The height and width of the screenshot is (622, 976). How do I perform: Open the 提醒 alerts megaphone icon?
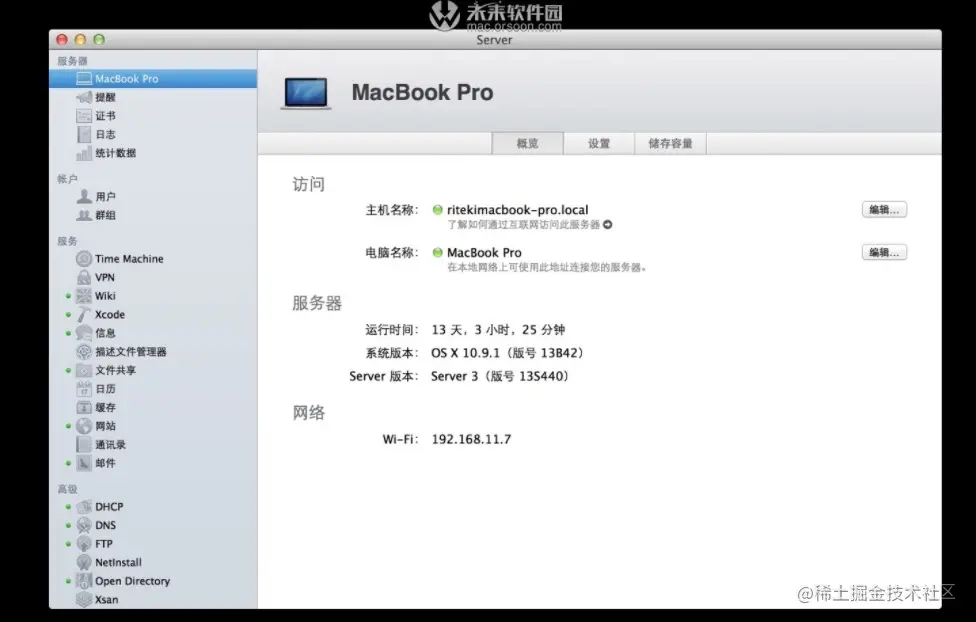84,97
